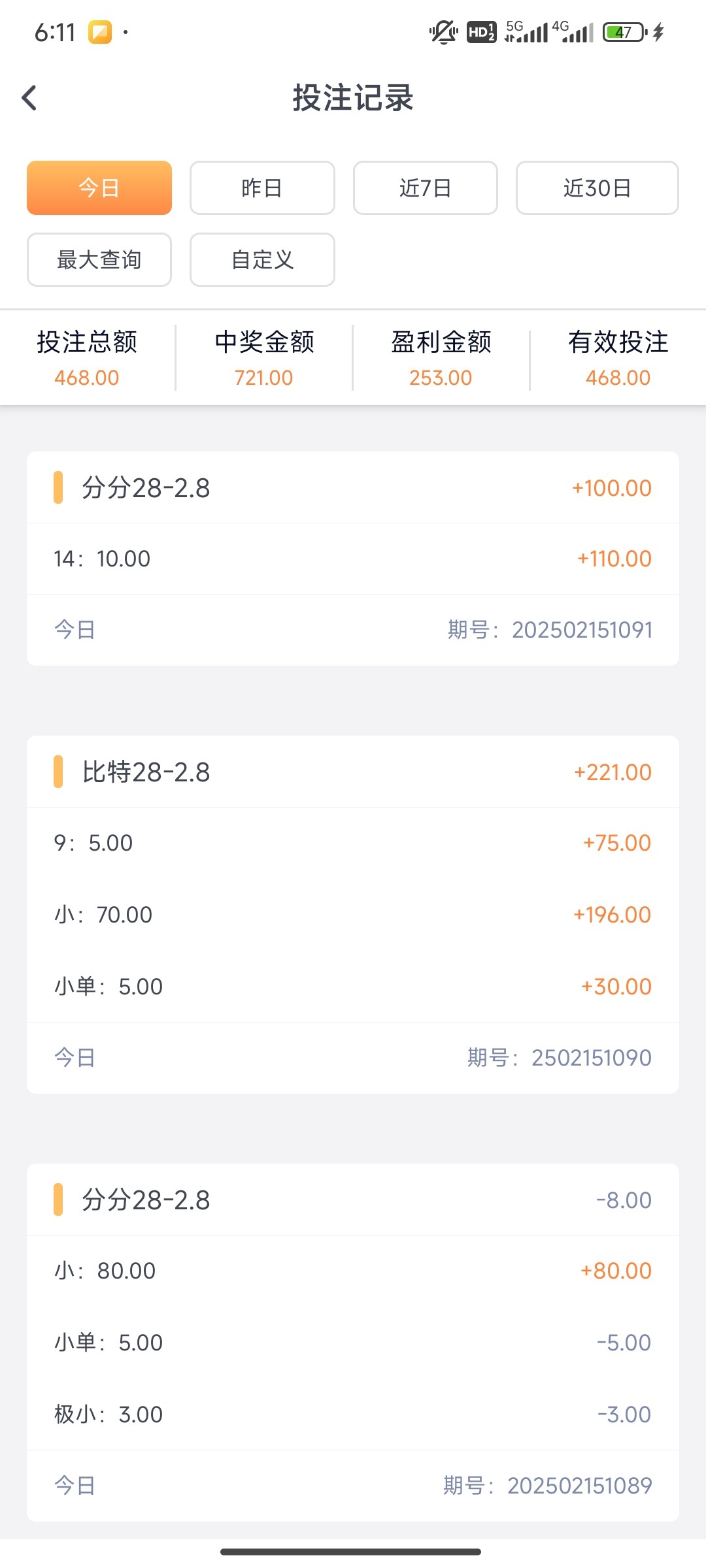This screenshot has height=1568, width=706.
Task: Tap the battery level icon
Action: click(x=625, y=32)
